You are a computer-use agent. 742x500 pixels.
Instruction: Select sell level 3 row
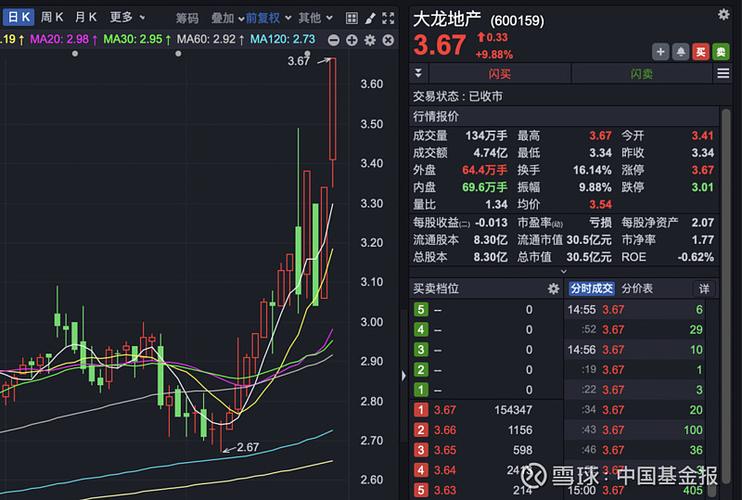[x=487, y=350]
